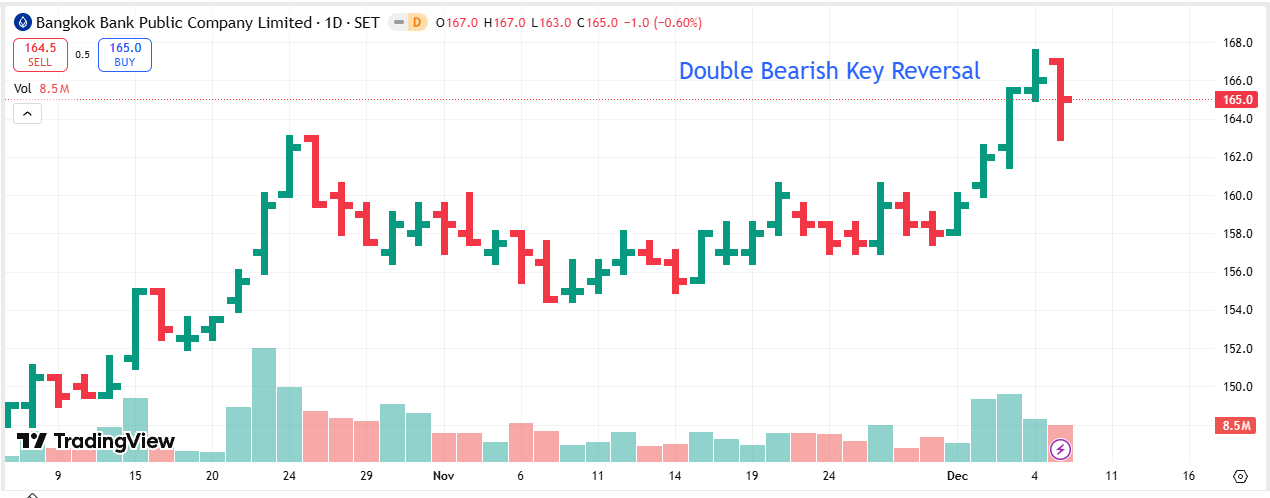This screenshot has height=498, width=1270.
Task: Click the SELL button at 164.5
Action: (40, 55)
